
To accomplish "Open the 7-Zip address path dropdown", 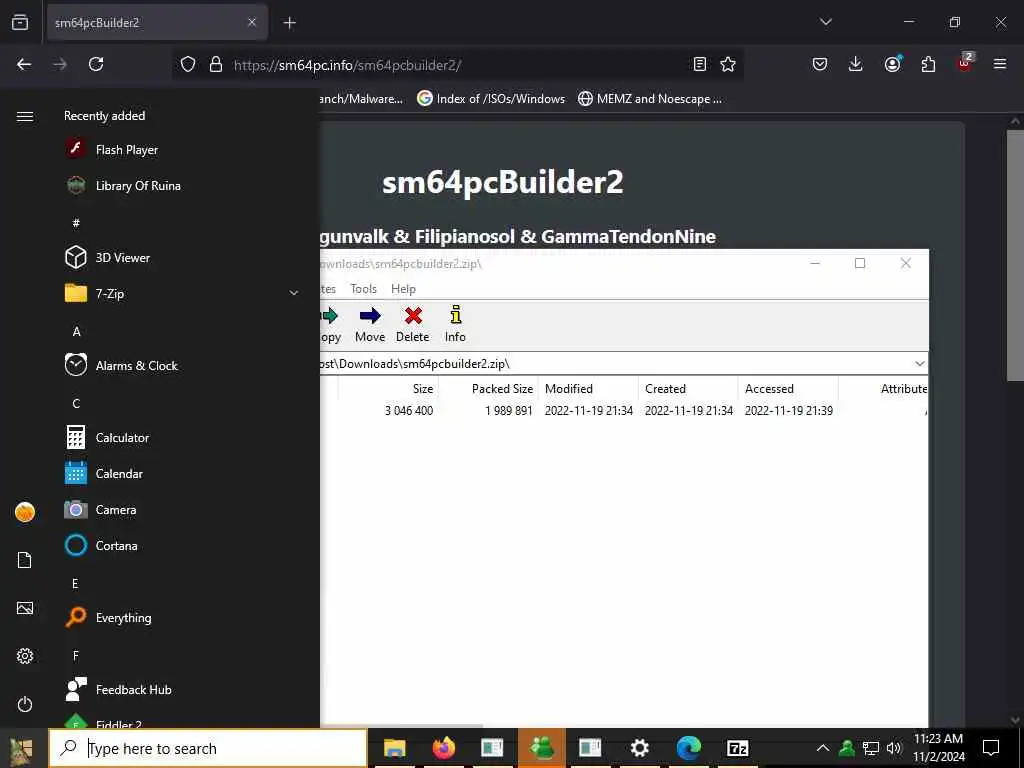I will (x=920, y=364).
